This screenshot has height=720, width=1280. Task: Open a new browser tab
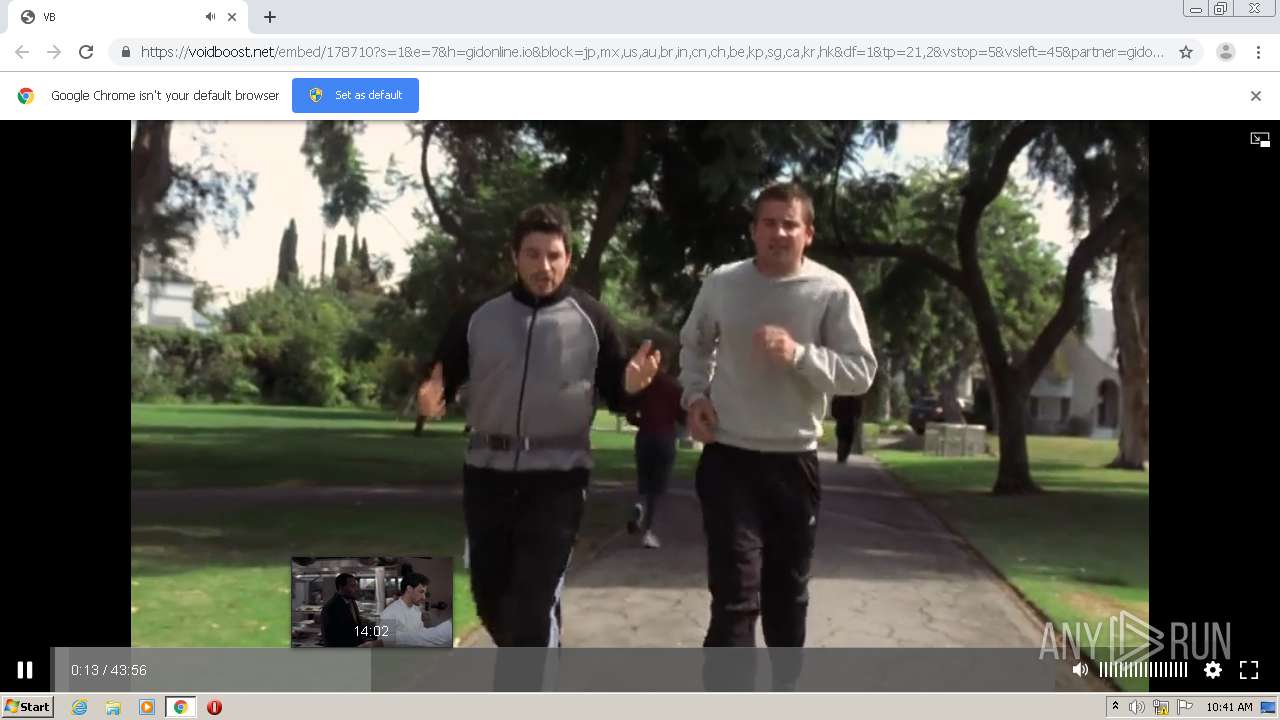(x=270, y=17)
